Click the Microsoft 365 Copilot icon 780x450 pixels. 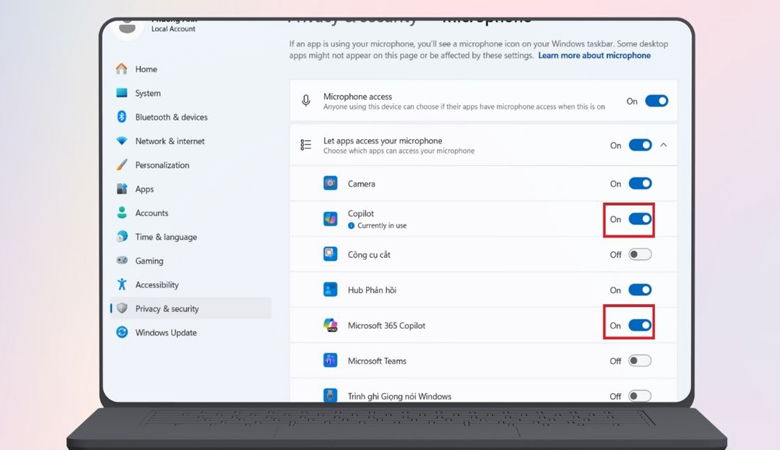point(330,325)
